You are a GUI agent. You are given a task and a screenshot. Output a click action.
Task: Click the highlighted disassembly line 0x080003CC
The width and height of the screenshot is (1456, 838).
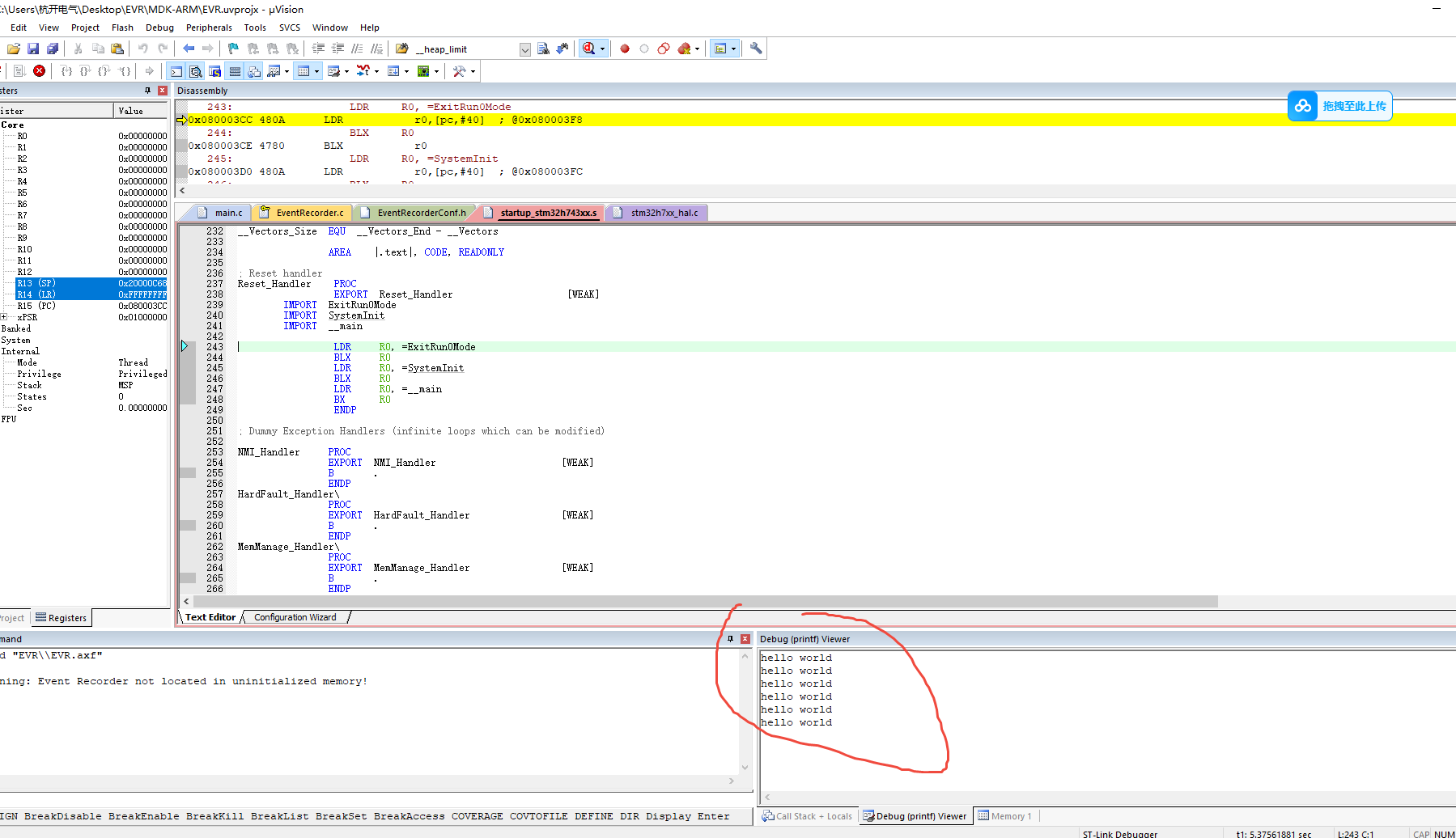pos(816,120)
